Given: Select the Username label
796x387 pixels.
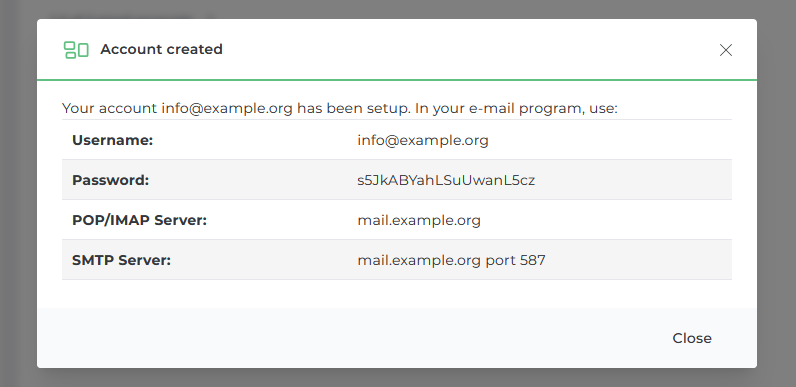Looking at the screenshot, I should tap(113, 140).
